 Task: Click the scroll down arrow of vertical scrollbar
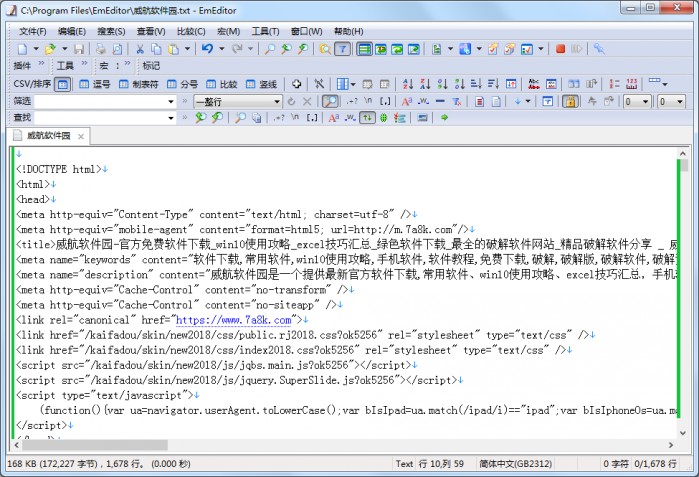coord(683,432)
